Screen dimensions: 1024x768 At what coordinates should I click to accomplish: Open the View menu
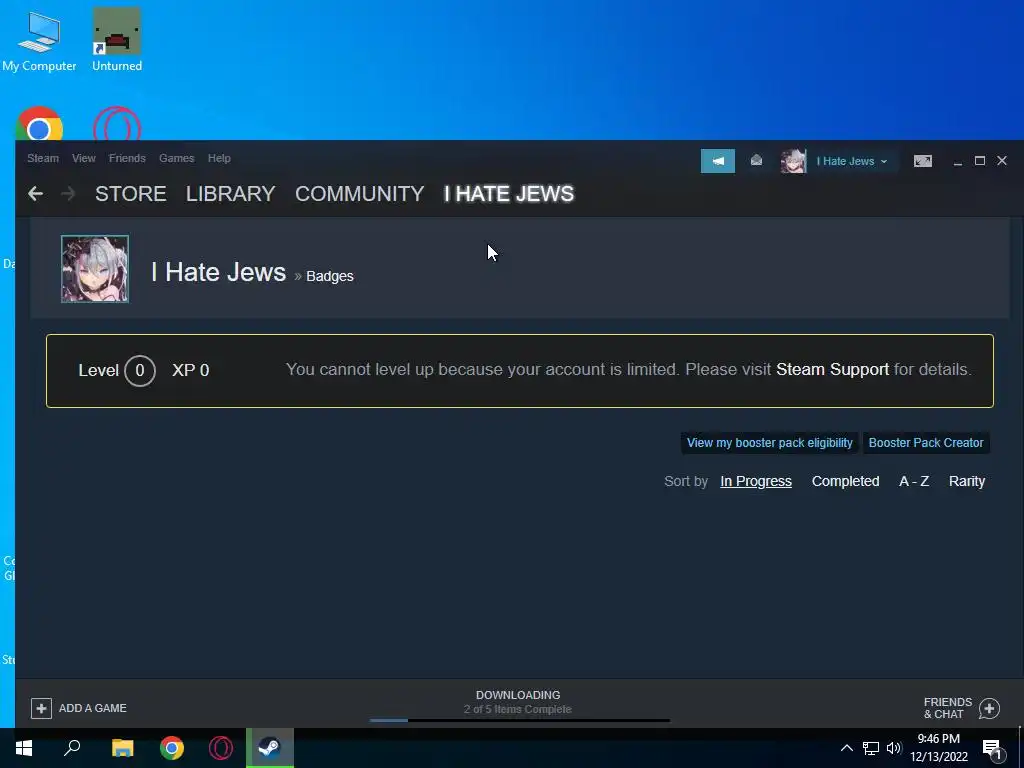84,158
